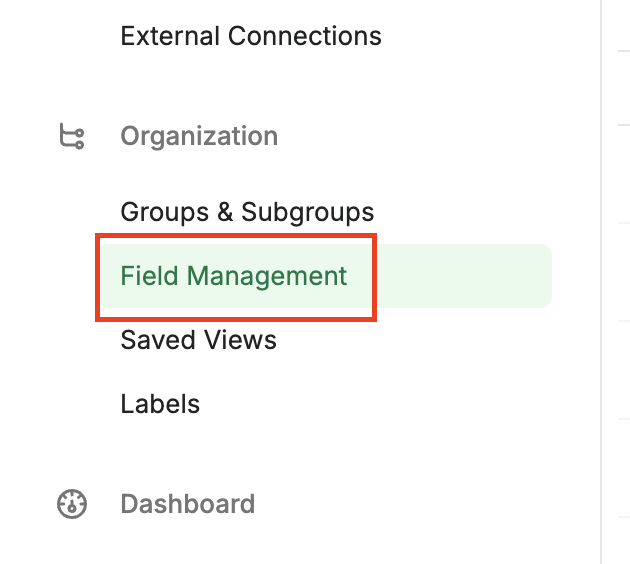This screenshot has height=564, width=630.
Task: Open the External Connections page
Action: tap(251, 36)
